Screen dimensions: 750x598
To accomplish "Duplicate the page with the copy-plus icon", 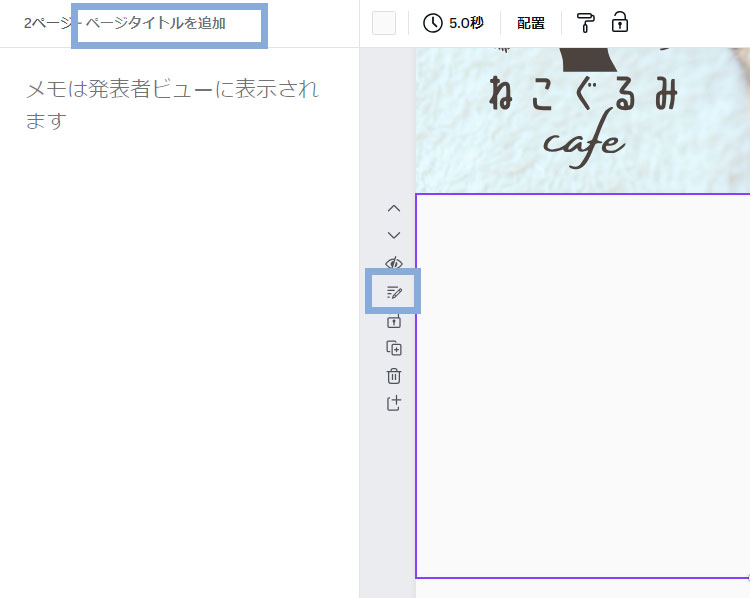I will 394,348.
